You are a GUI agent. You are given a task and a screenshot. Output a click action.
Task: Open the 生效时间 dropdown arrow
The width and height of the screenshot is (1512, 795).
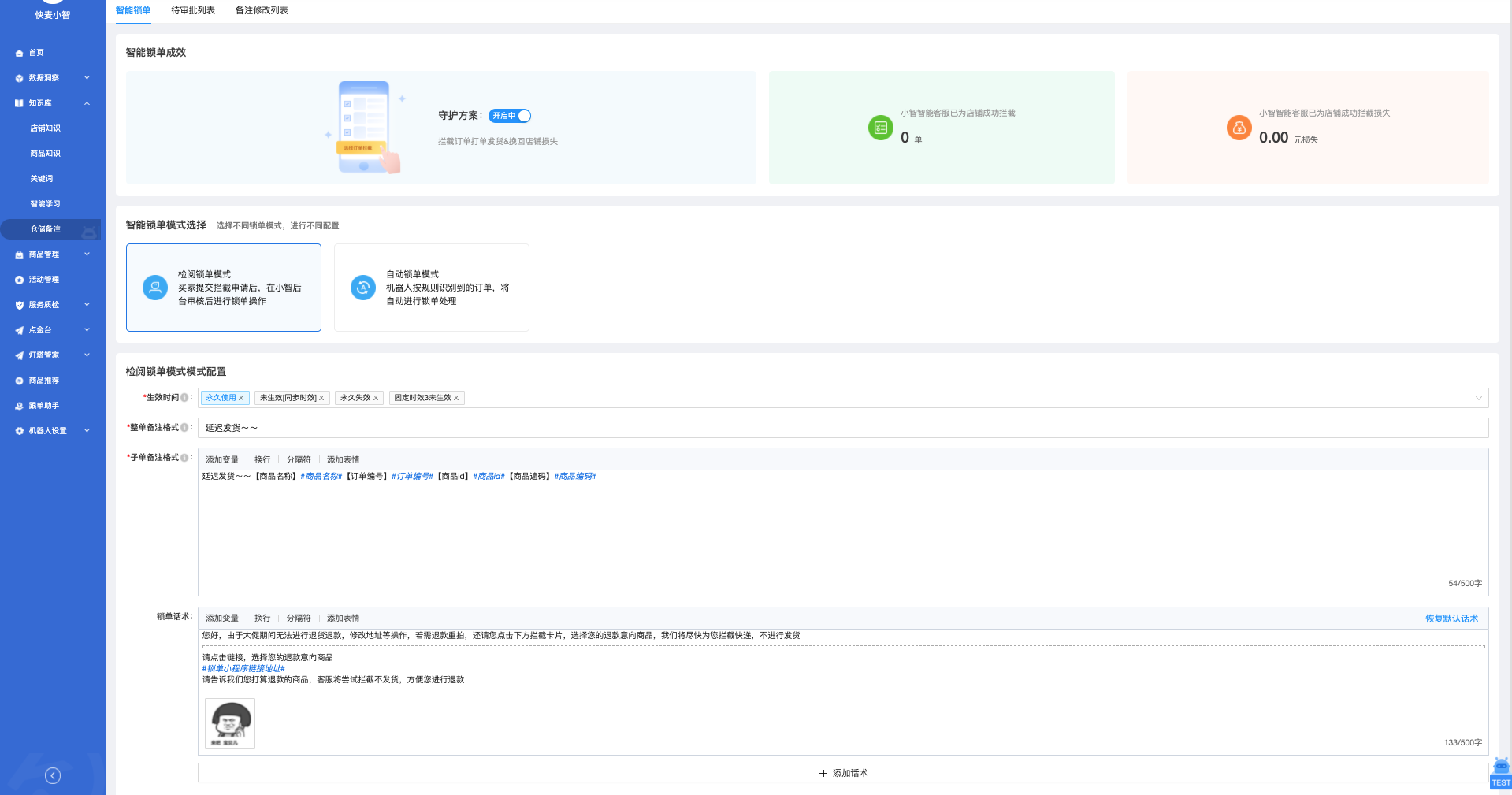point(1478,398)
